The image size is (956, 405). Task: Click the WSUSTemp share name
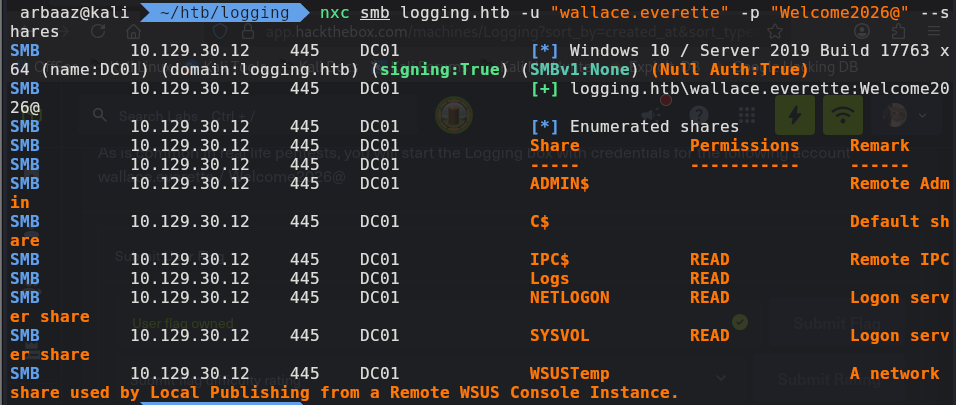tap(569, 373)
